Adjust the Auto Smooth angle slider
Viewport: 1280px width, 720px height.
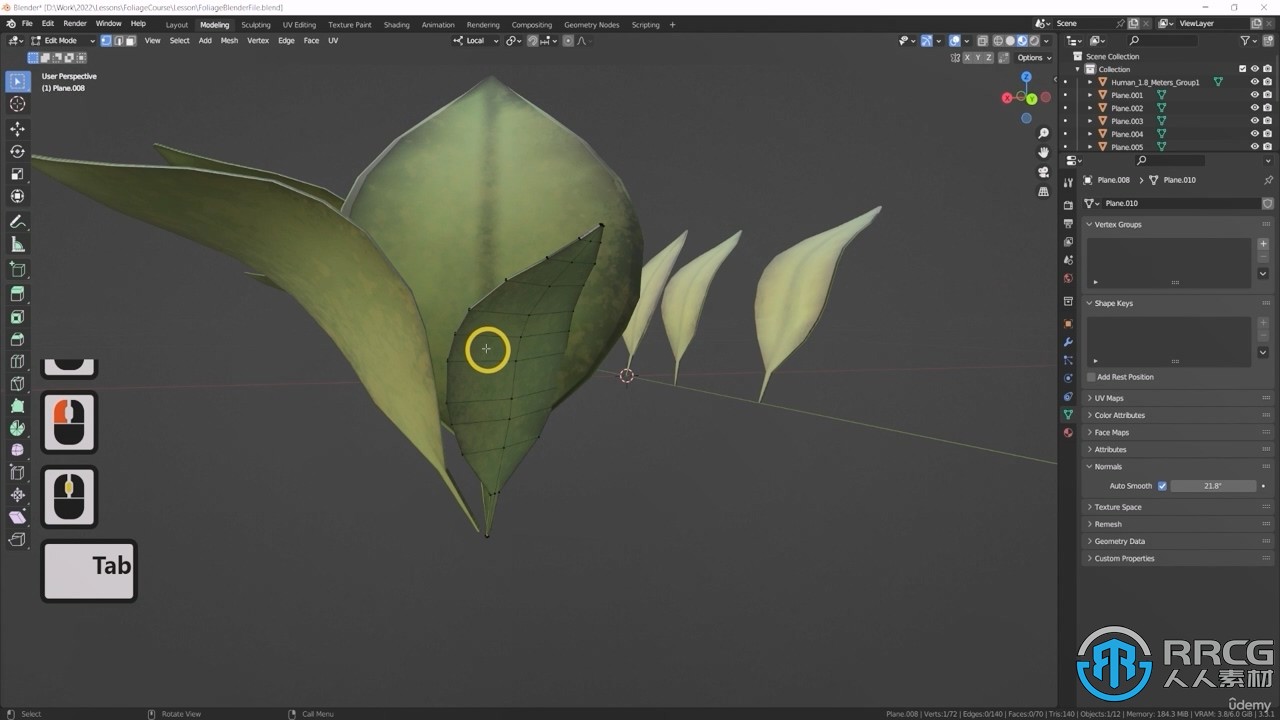[x=1213, y=486]
